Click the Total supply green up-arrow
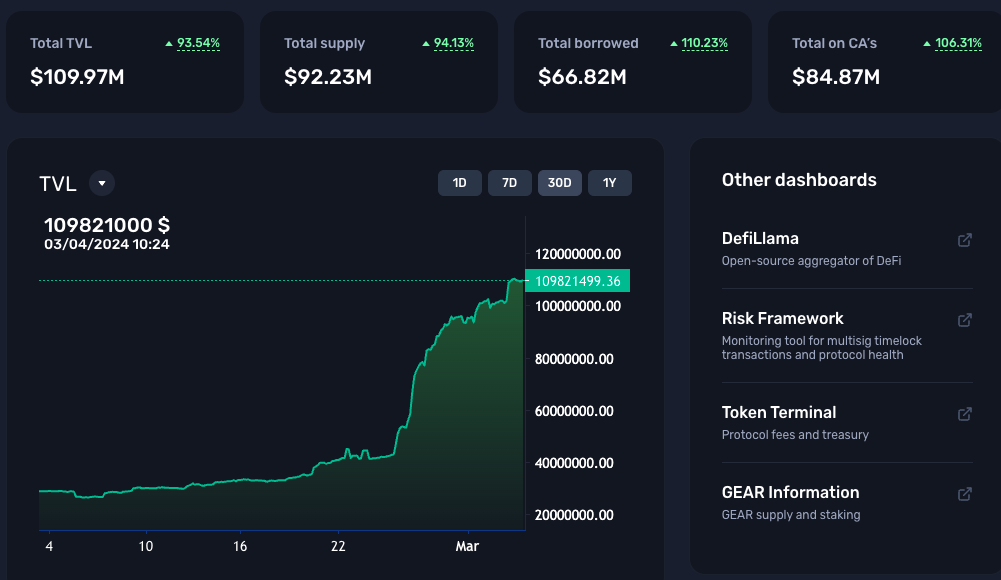The height and width of the screenshot is (580, 1001). pyautogui.click(x=426, y=44)
